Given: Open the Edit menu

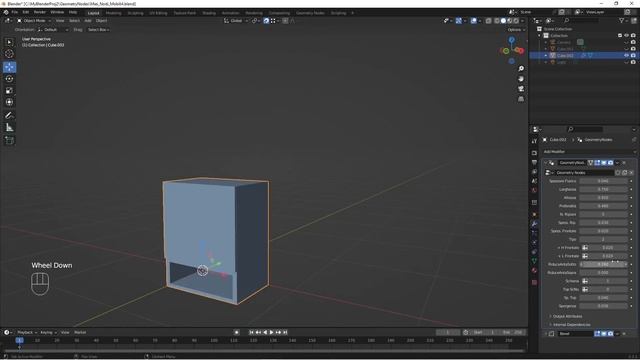Looking at the screenshot, I should 26,12.
